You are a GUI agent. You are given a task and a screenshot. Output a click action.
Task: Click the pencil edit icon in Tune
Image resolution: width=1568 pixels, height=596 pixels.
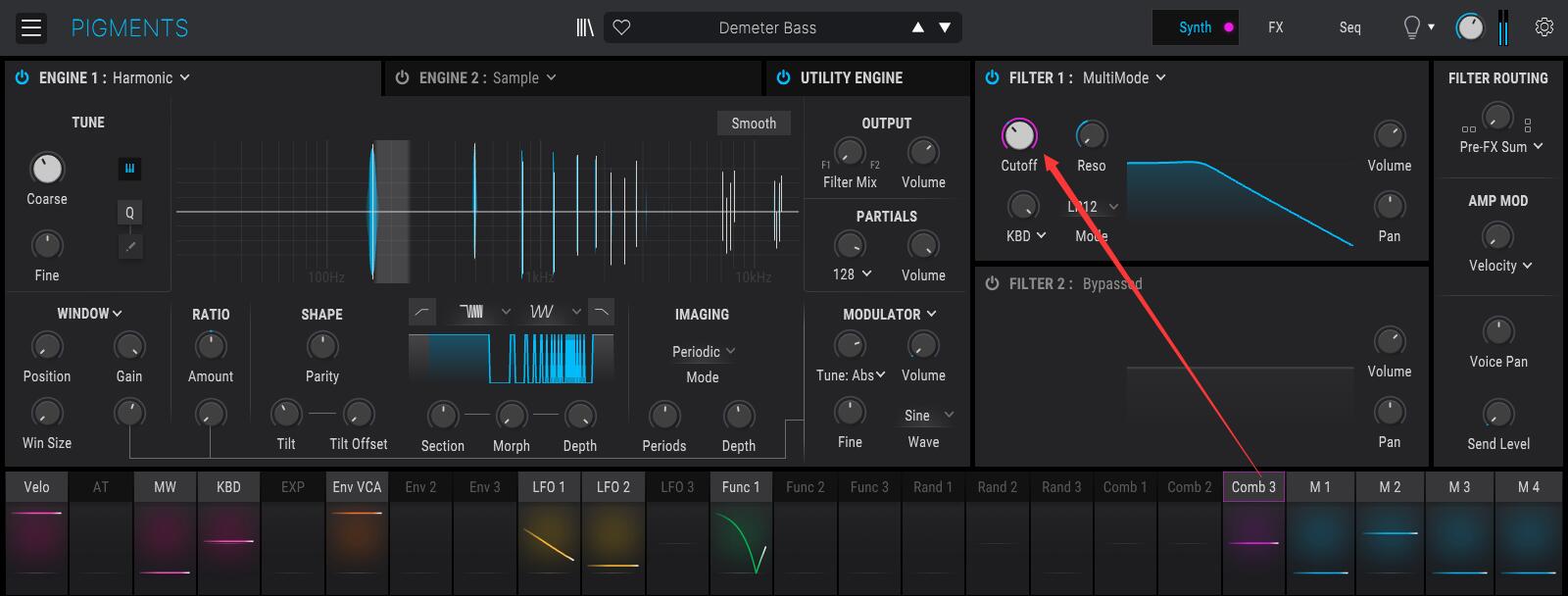129,245
